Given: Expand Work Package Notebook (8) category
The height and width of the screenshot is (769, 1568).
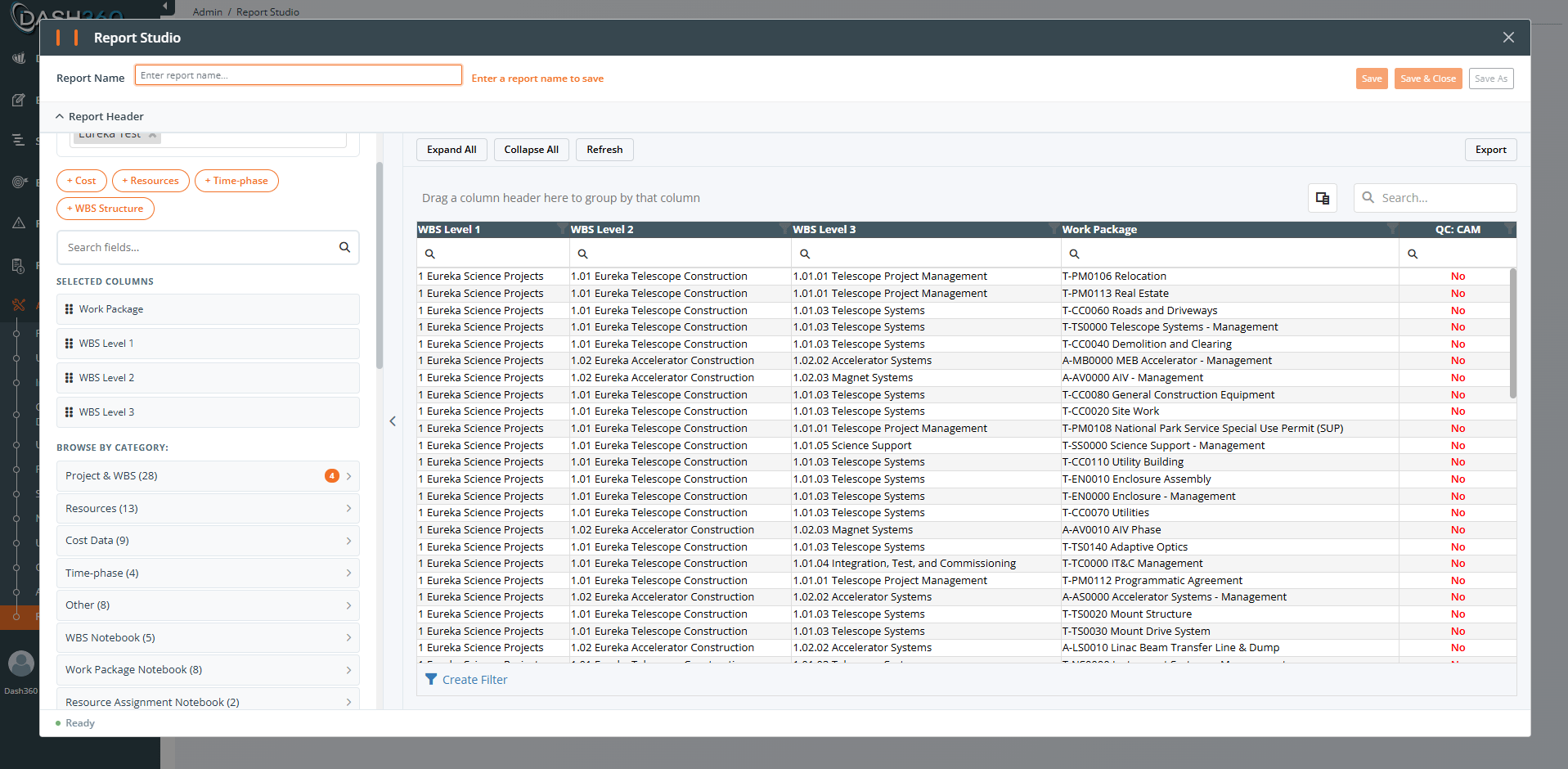Looking at the screenshot, I should [208, 670].
